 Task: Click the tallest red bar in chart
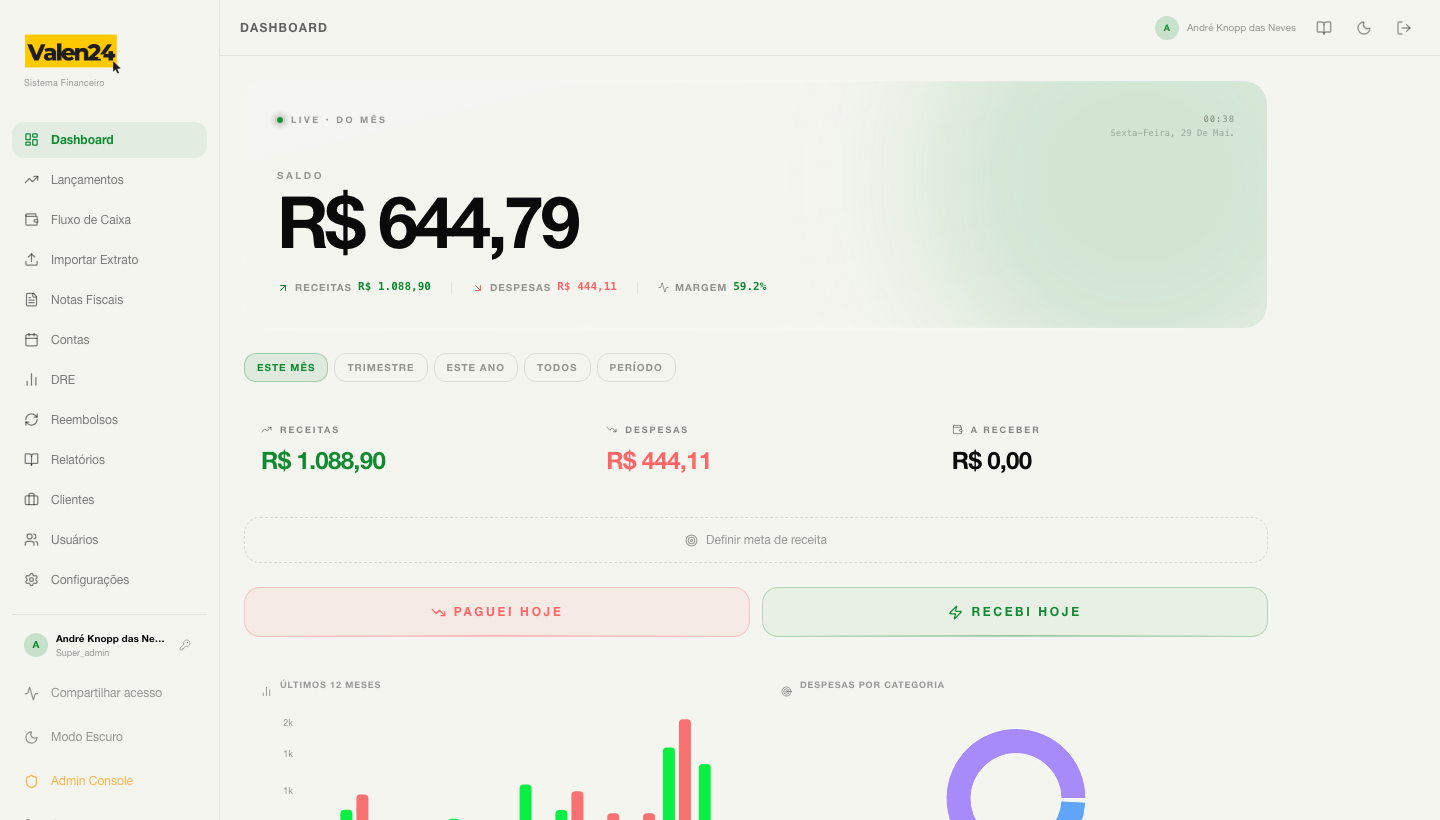pyautogui.click(x=685, y=770)
